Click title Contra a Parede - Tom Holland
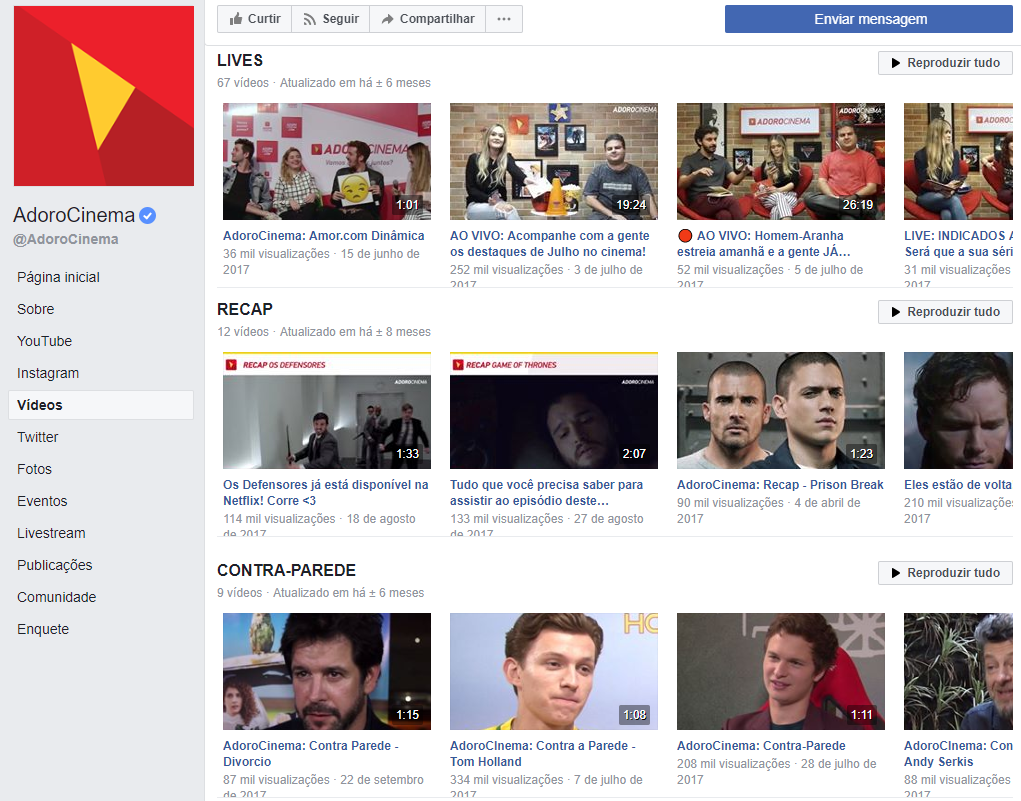 coord(542,753)
